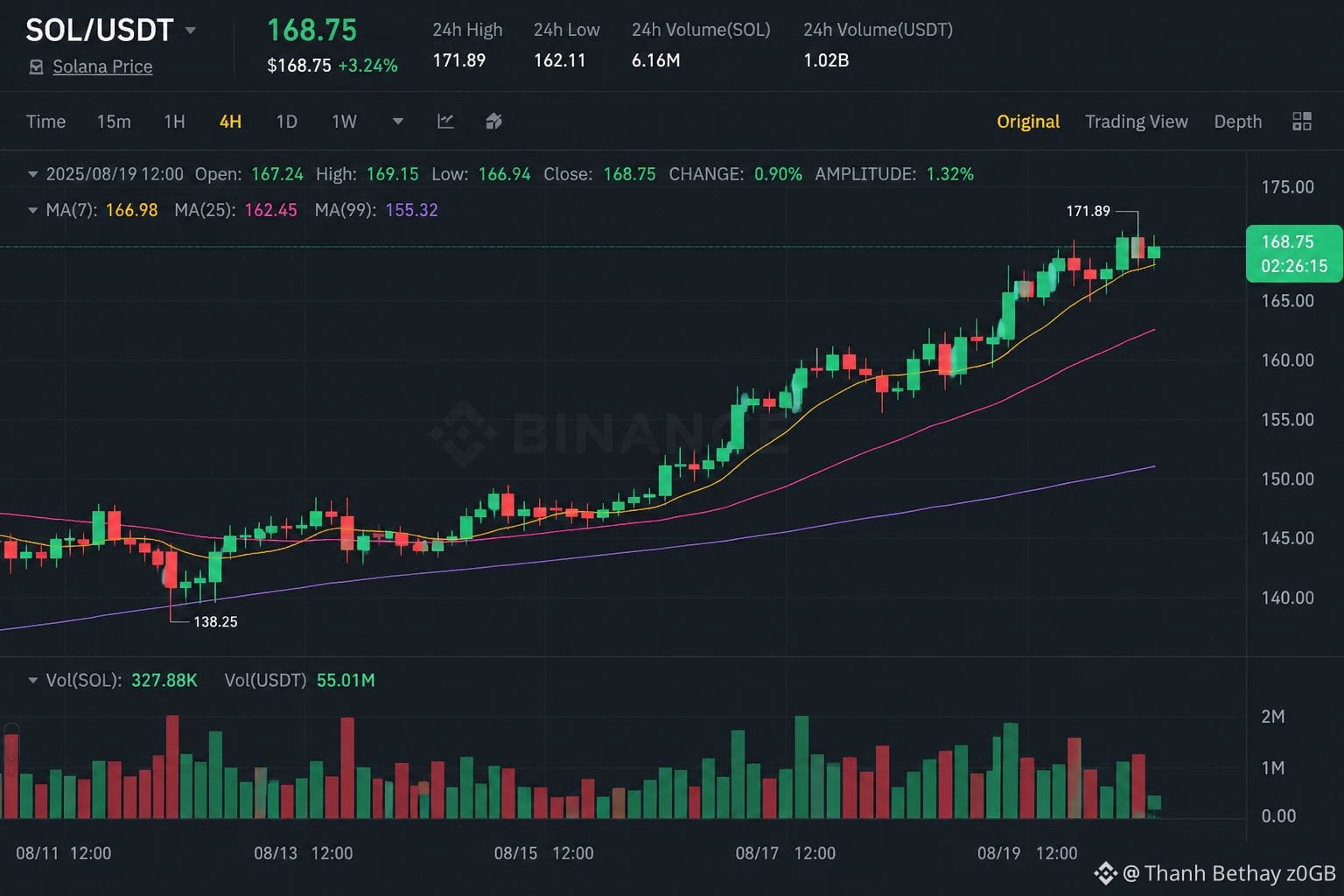
Task: Switch to the 15m interval
Action: pyautogui.click(x=114, y=122)
